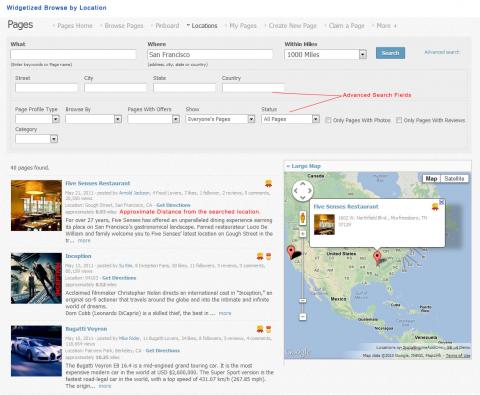This screenshot has width=480, height=395.
Task: Zoom out with the map minus button
Action: coord(303,316)
